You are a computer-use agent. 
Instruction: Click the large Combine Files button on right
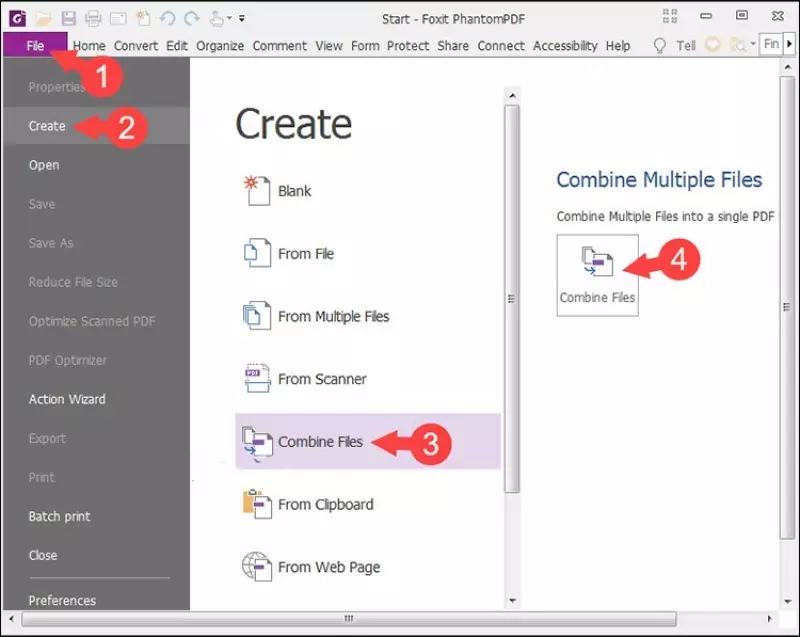[x=597, y=275]
